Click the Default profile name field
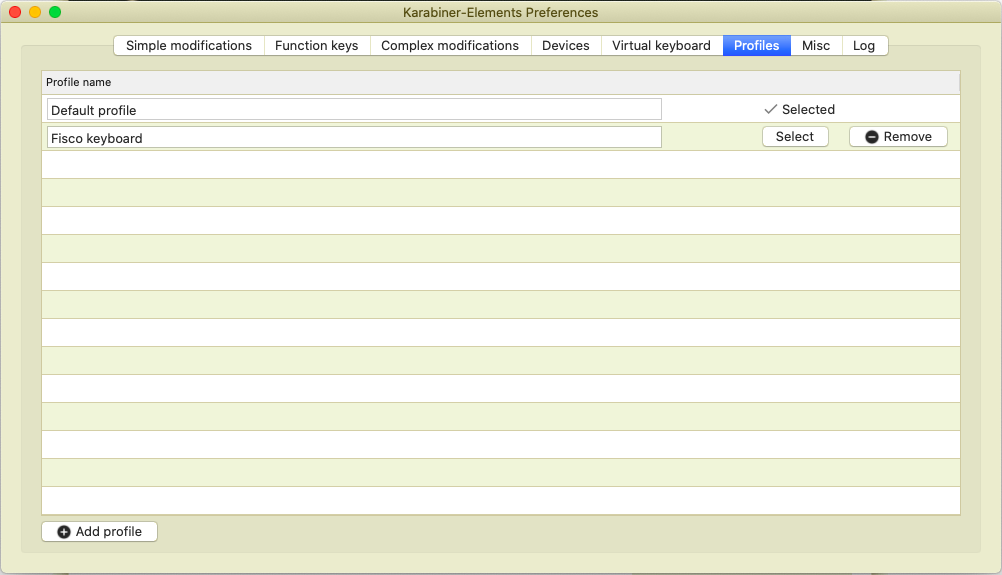Image resolution: width=1002 pixels, height=575 pixels. (354, 109)
